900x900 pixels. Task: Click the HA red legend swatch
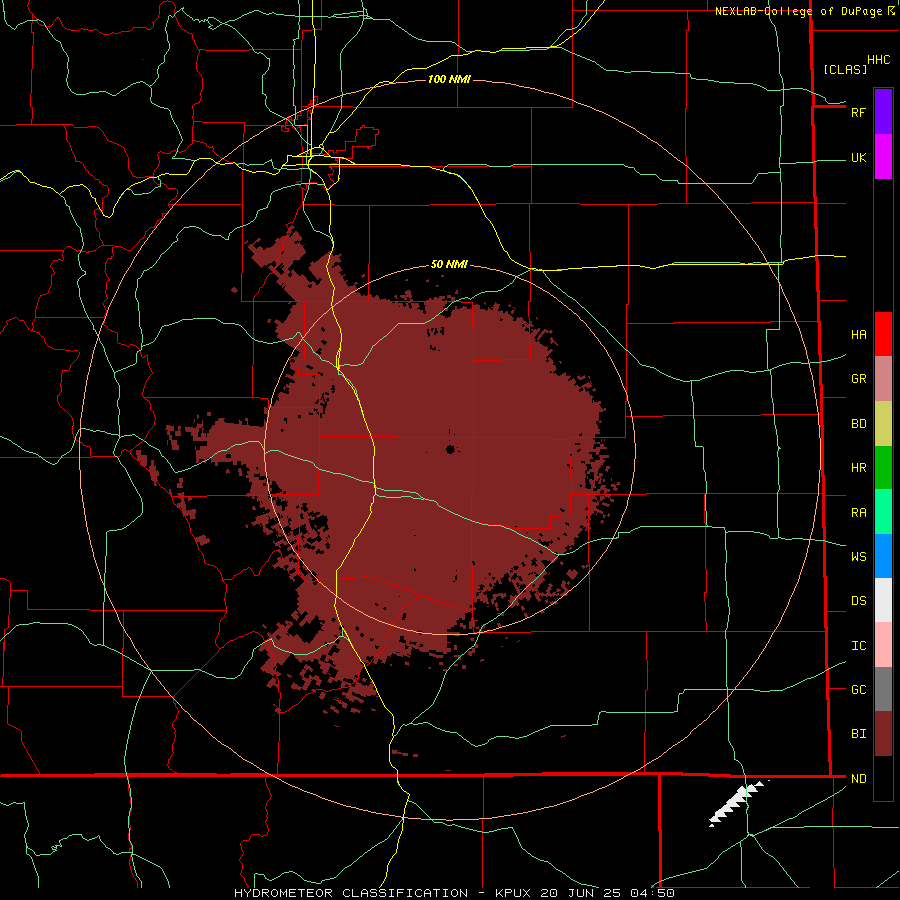coord(883,334)
